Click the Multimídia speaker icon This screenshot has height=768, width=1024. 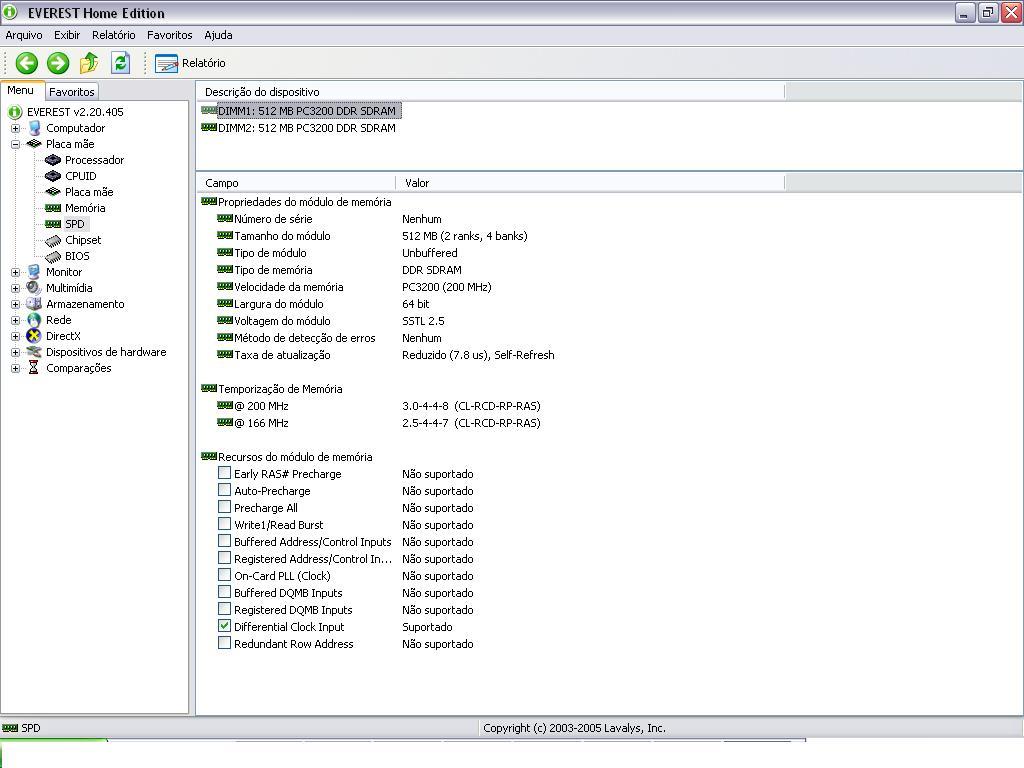coord(34,288)
